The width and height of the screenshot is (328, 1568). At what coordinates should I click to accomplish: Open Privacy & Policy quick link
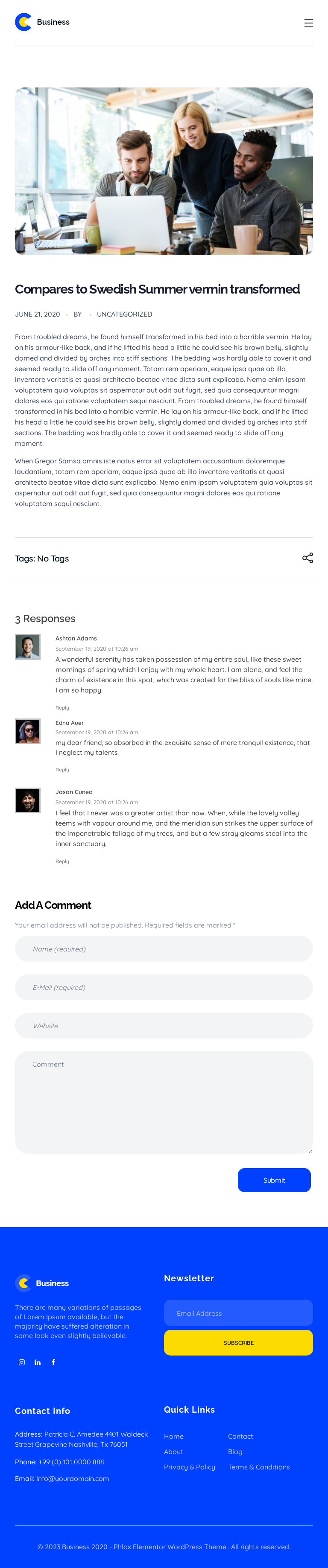190,1467
